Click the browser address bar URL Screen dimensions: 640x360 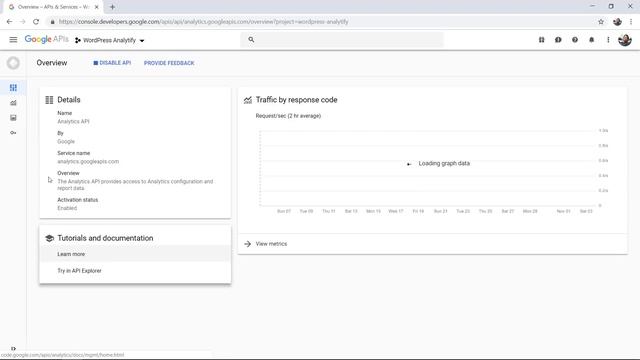[203, 22]
